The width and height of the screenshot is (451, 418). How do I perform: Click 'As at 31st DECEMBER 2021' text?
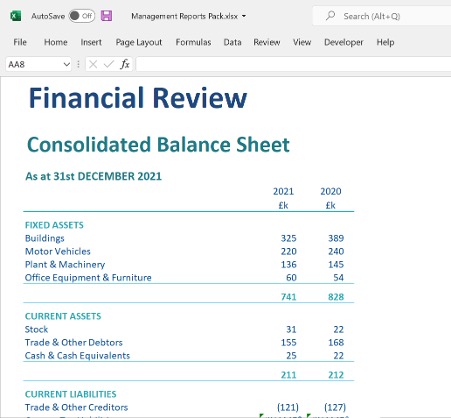click(x=93, y=176)
